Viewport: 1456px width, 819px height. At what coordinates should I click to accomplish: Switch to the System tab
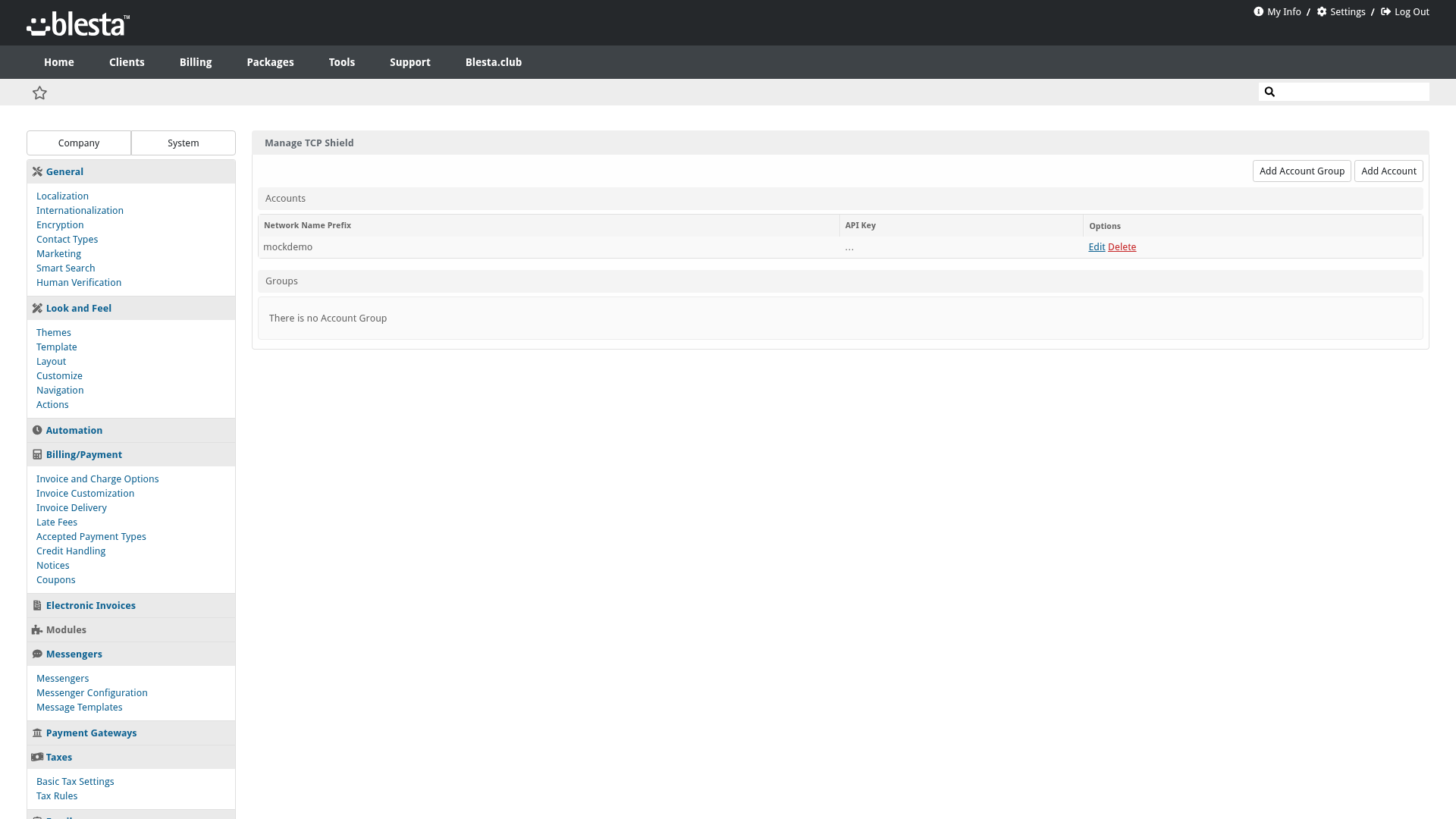[x=184, y=143]
